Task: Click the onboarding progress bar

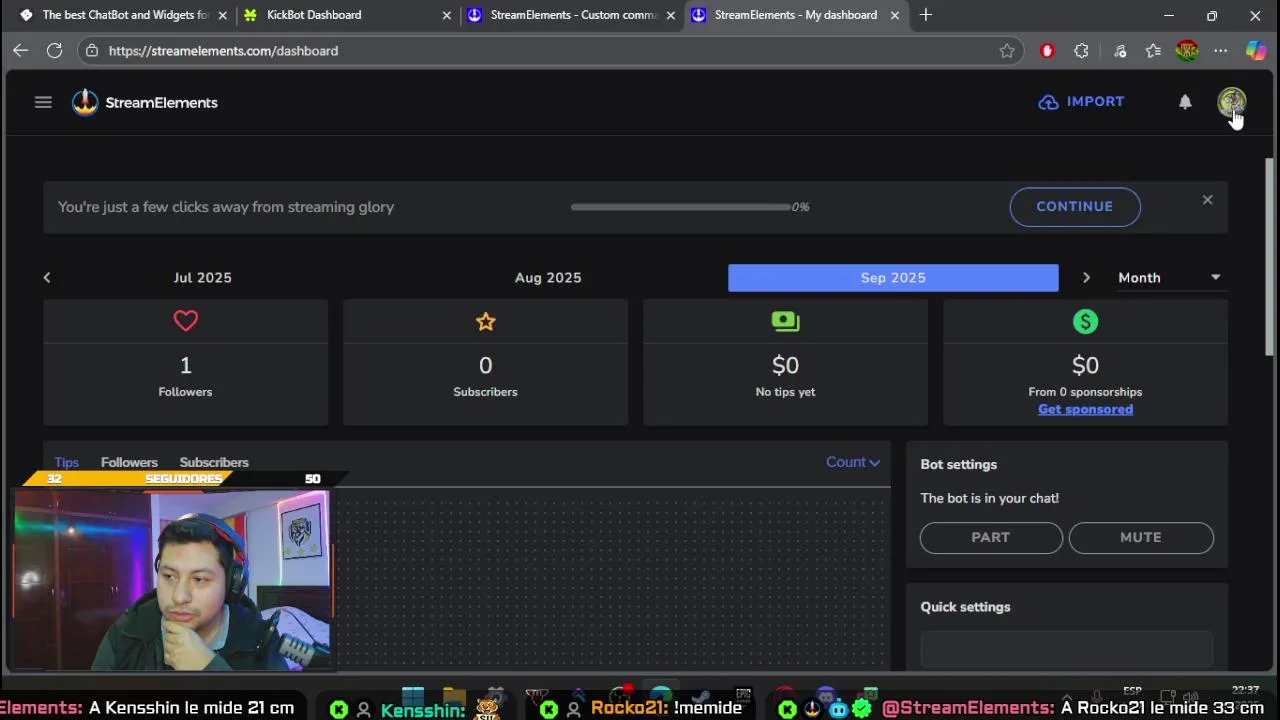Action: pyautogui.click(x=681, y=207)
